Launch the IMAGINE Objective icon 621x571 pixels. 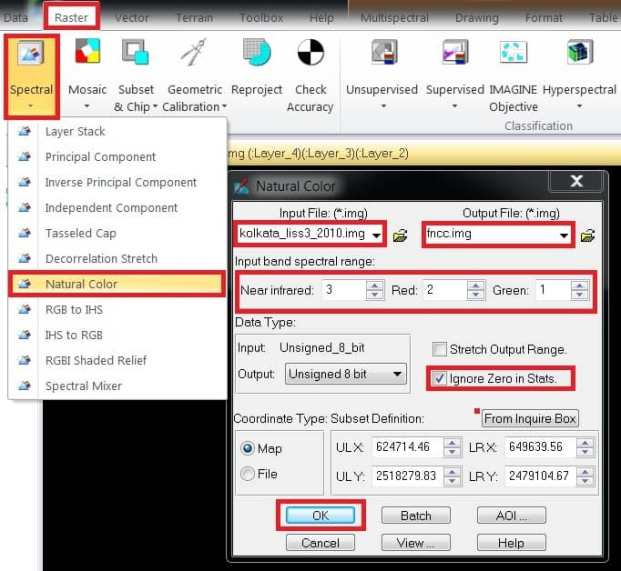[x=513, y=51]
